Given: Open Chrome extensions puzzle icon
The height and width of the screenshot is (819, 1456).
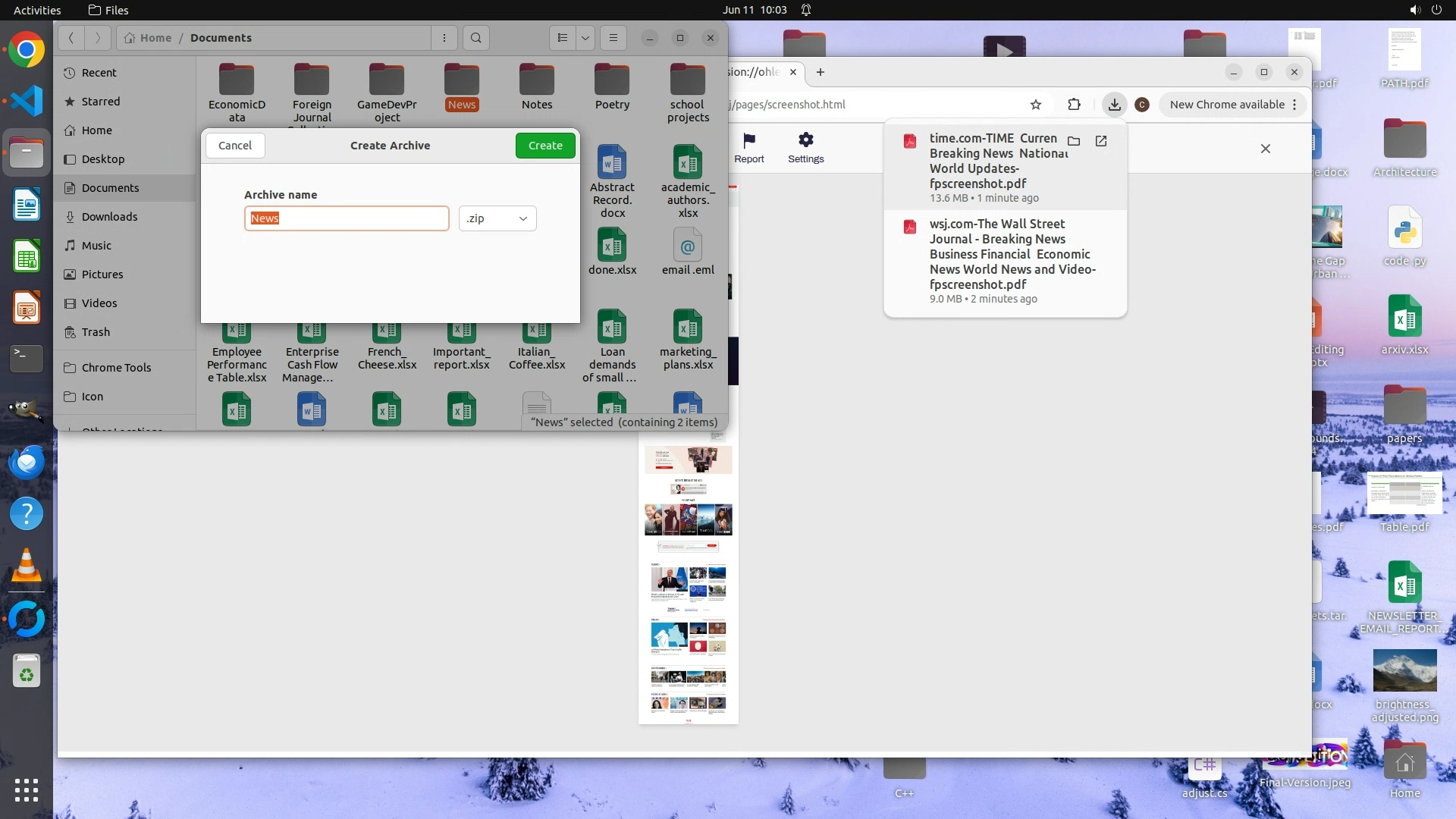Looking at the screenshot, I should 1074,105.
